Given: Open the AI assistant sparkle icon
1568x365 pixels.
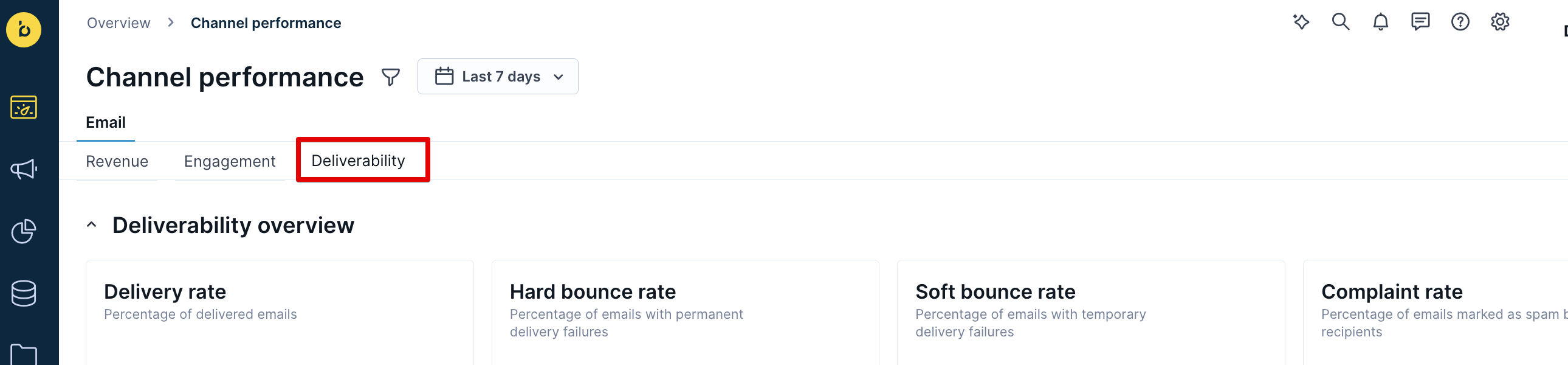Looking at the screenshot, I should coord(1301,22).
